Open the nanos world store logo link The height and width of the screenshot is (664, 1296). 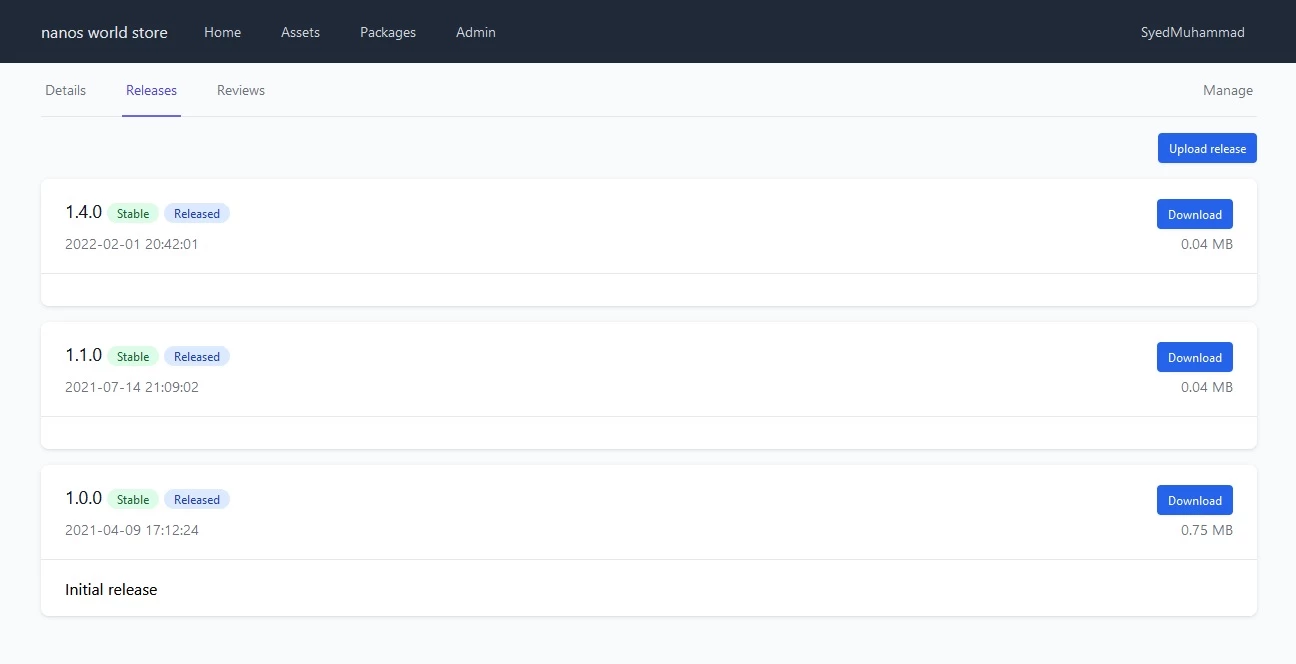click(104, 32)
